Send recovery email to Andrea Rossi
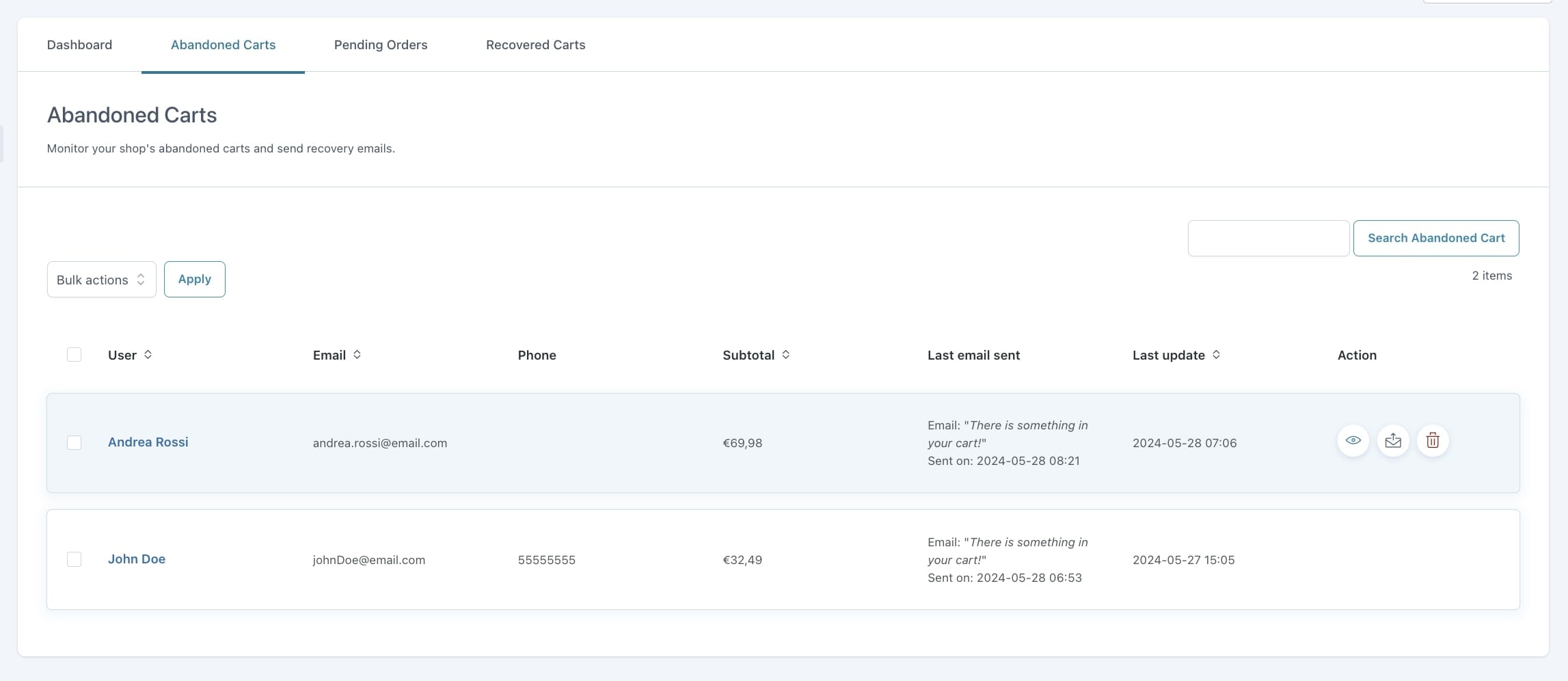The image size is (1568, 681). coord(1392,441)
